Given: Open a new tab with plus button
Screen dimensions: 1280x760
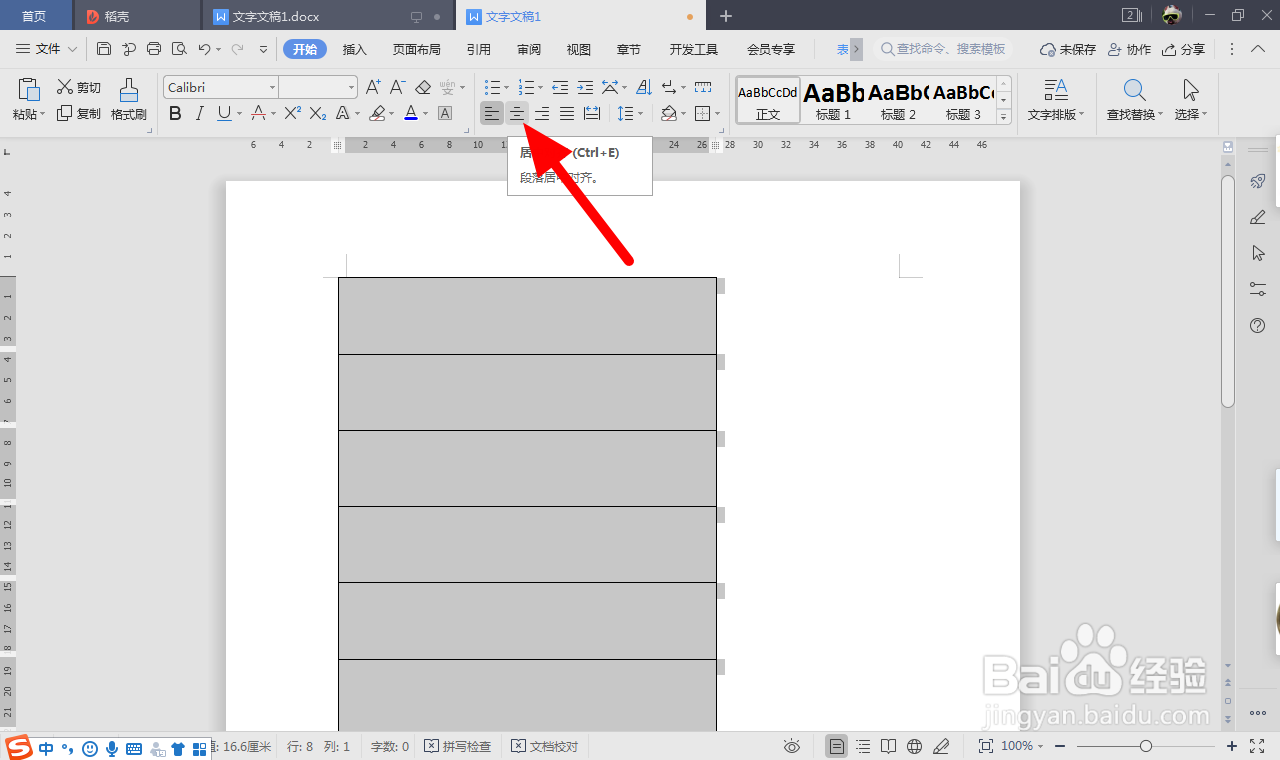Looking at the screenshot, I should pos(726,16).
